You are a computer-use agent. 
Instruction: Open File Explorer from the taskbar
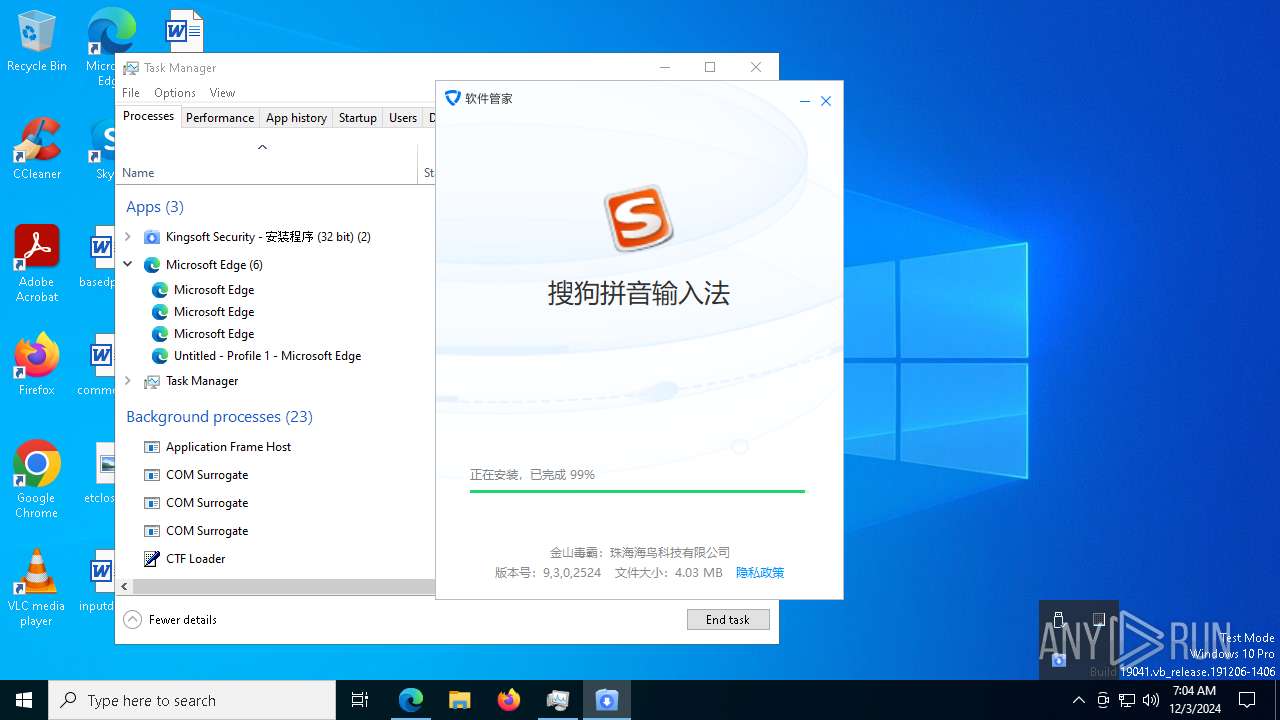pos(459,700)
